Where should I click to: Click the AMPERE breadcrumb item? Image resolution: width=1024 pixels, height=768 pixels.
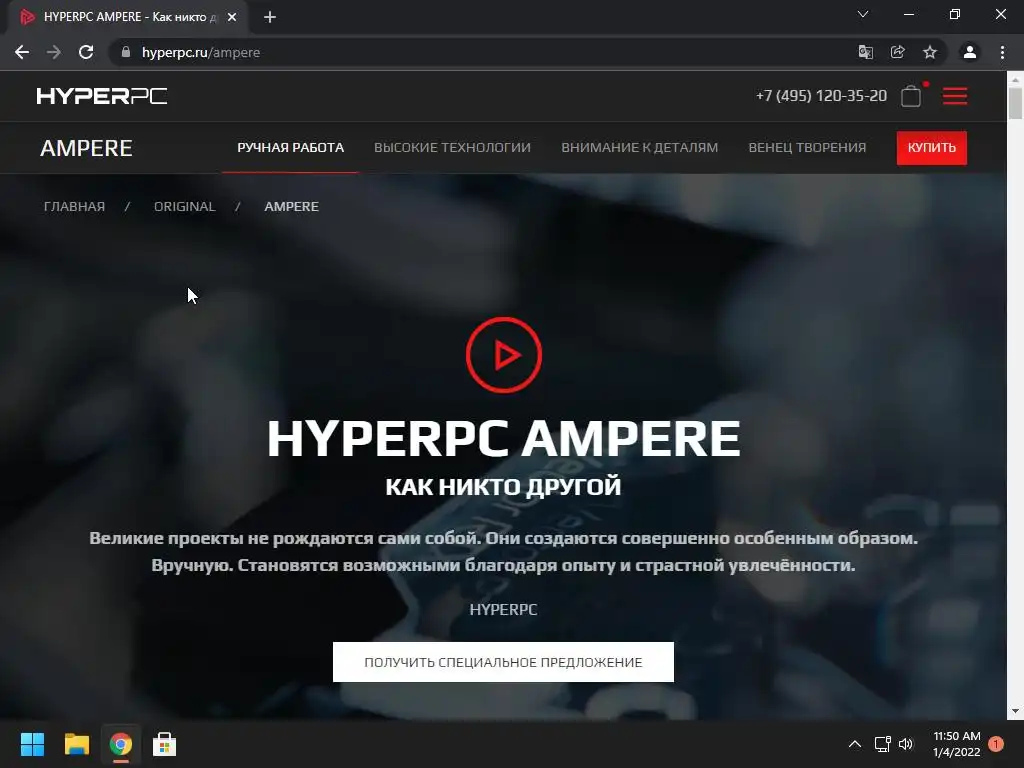[291, 206]
